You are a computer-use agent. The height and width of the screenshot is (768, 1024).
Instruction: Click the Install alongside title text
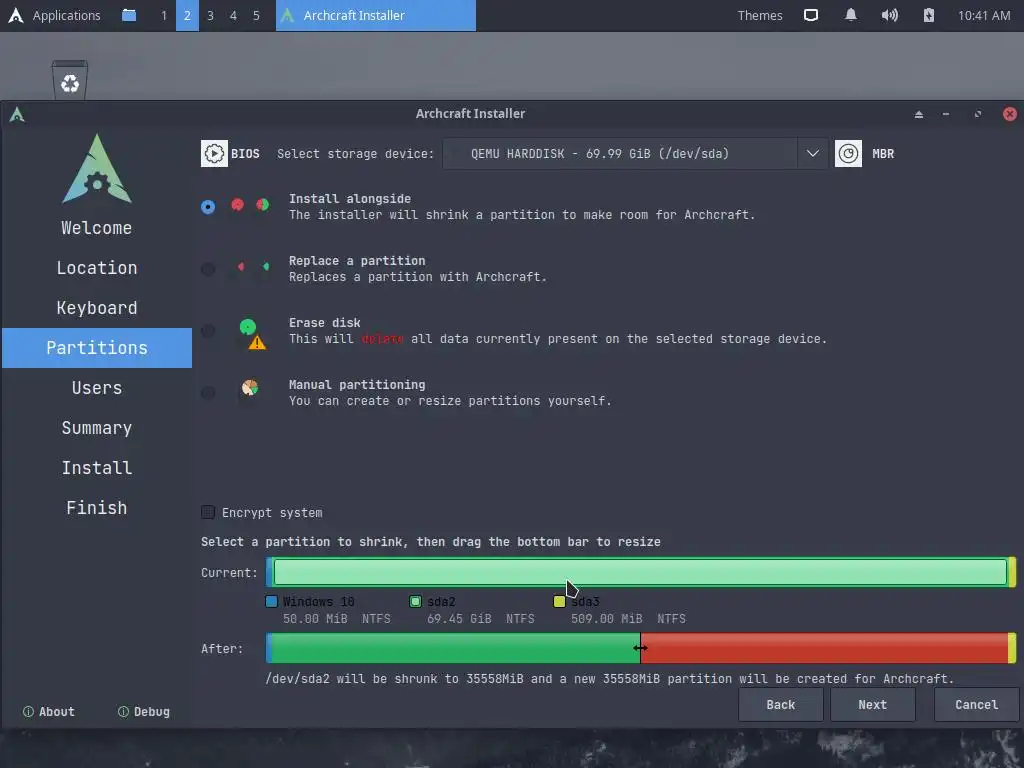350,199
